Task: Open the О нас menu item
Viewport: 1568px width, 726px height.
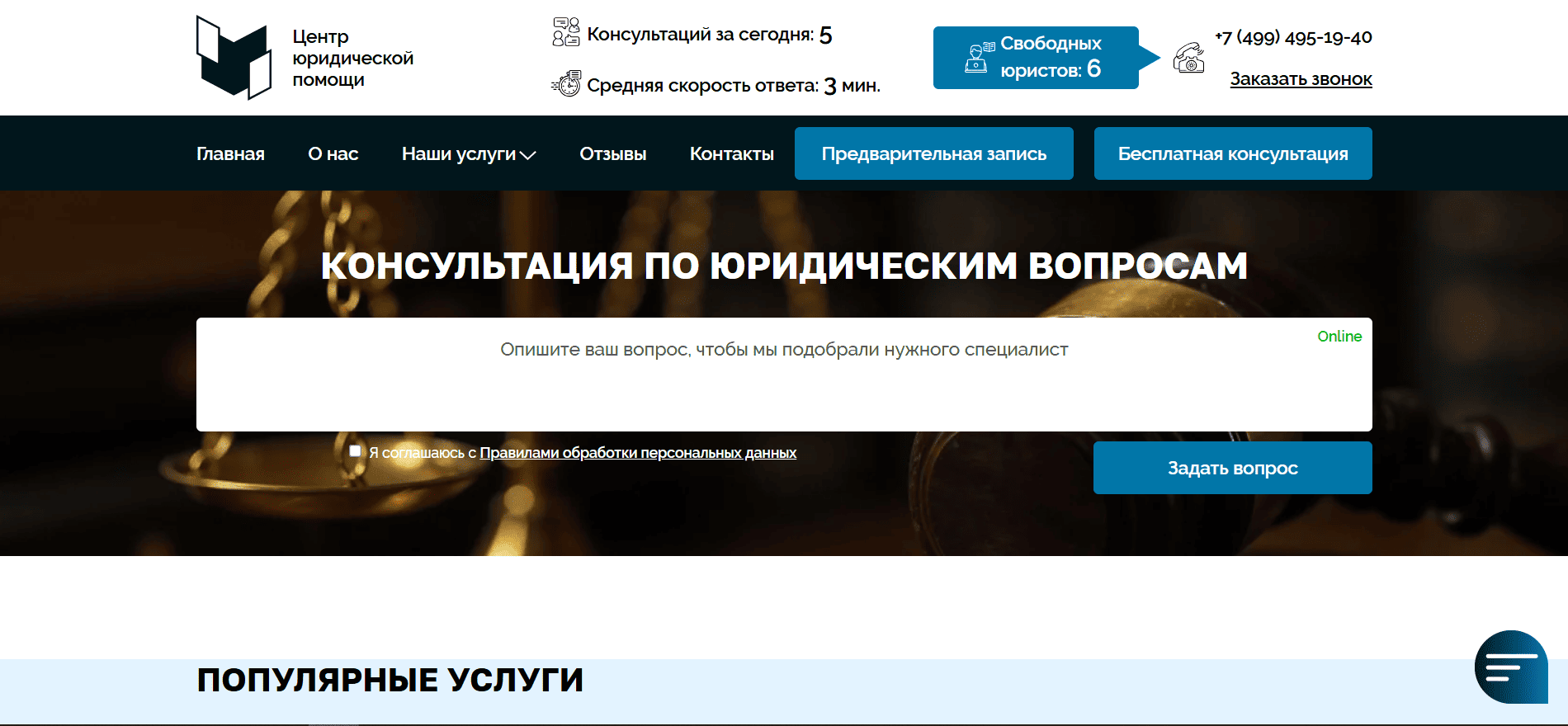Action: (333, 154)
